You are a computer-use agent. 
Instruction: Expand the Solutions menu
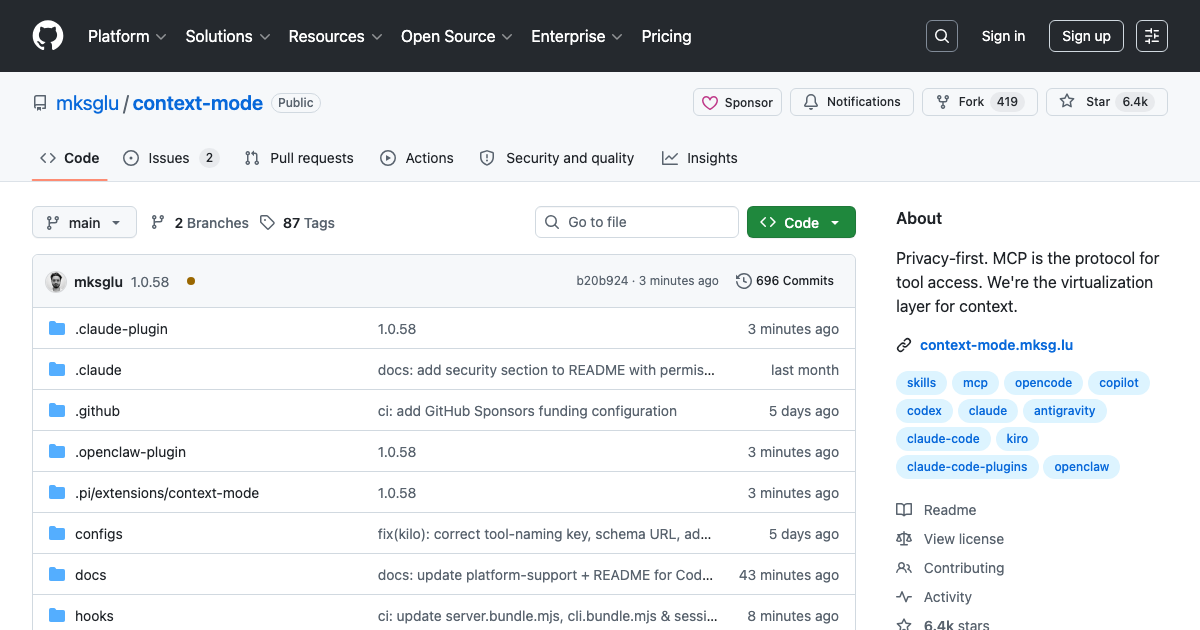pyautogui.click(x=228, y=36)
